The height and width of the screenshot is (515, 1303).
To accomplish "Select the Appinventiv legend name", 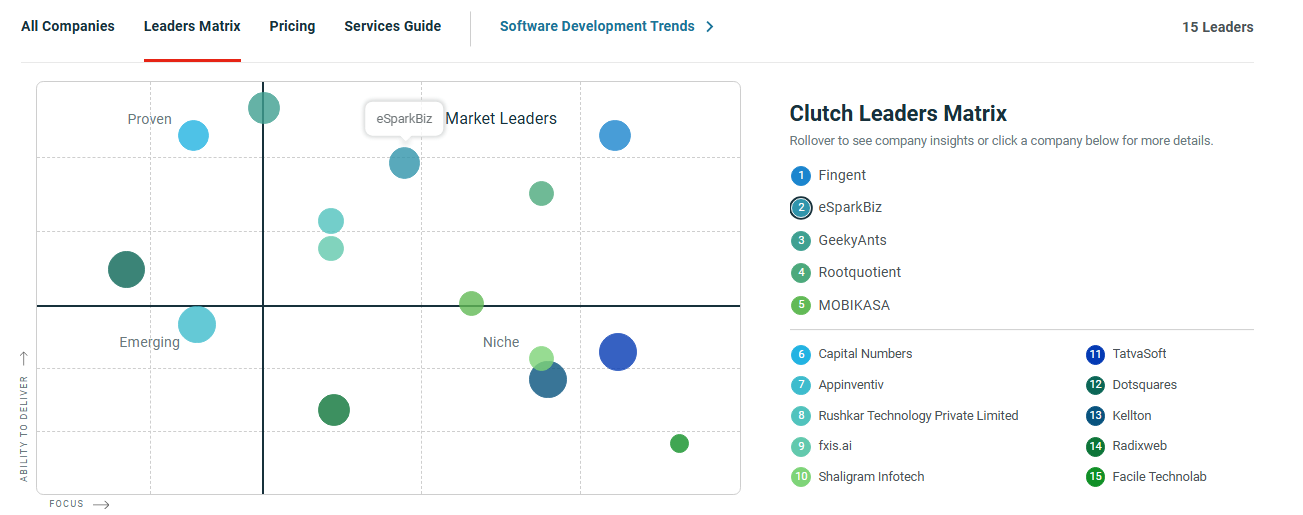I will click(x=851, y=385).
